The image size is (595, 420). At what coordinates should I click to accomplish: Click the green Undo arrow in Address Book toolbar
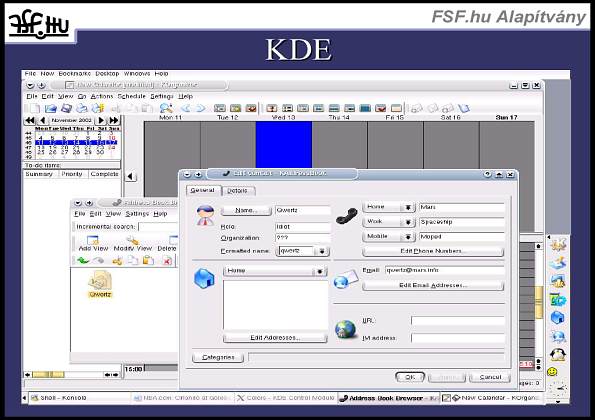[83, 260]
